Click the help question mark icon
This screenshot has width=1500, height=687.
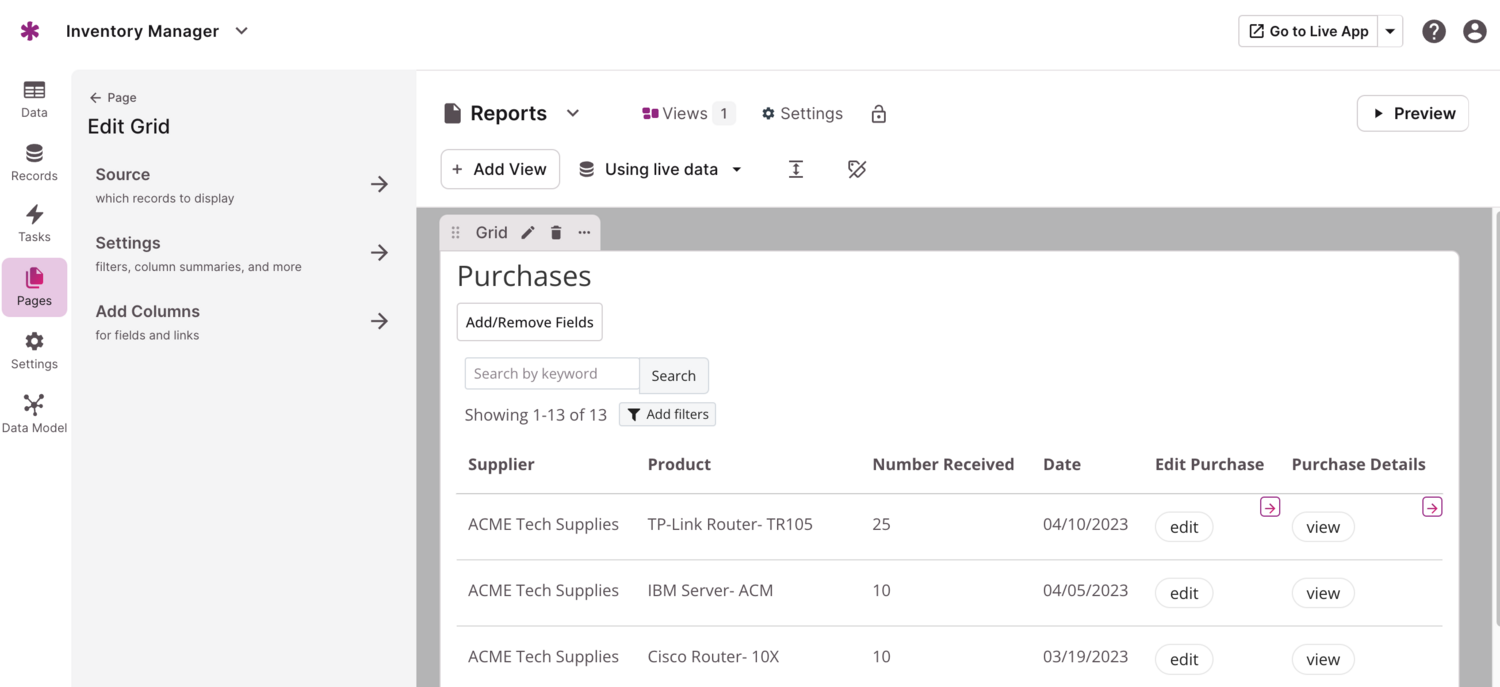pos(1433,31)
